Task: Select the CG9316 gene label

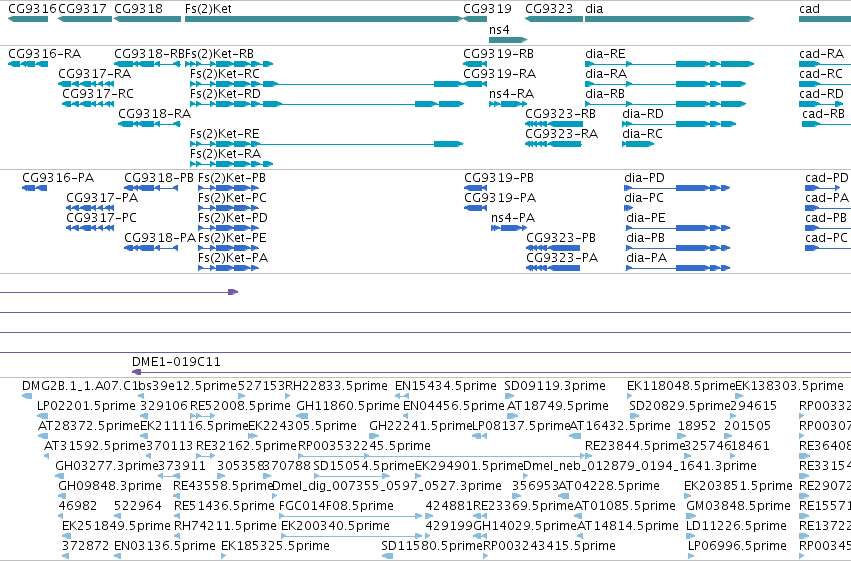Action: pos(32,9)
